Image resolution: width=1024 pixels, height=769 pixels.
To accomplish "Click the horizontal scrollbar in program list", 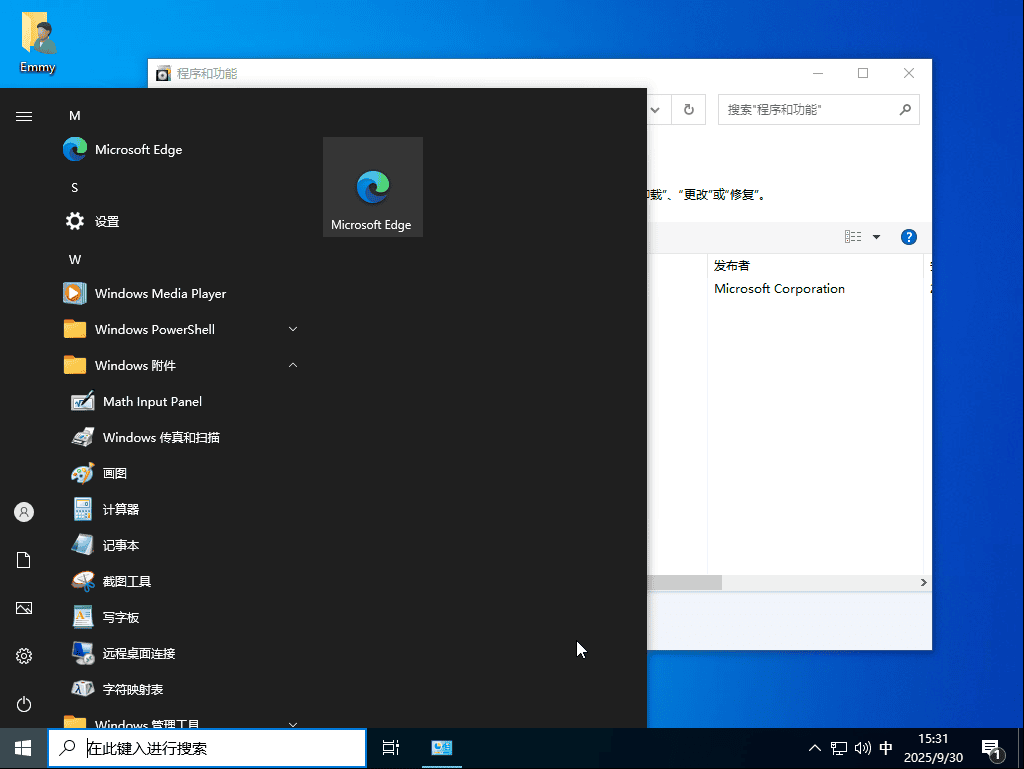I will [684, 582].
